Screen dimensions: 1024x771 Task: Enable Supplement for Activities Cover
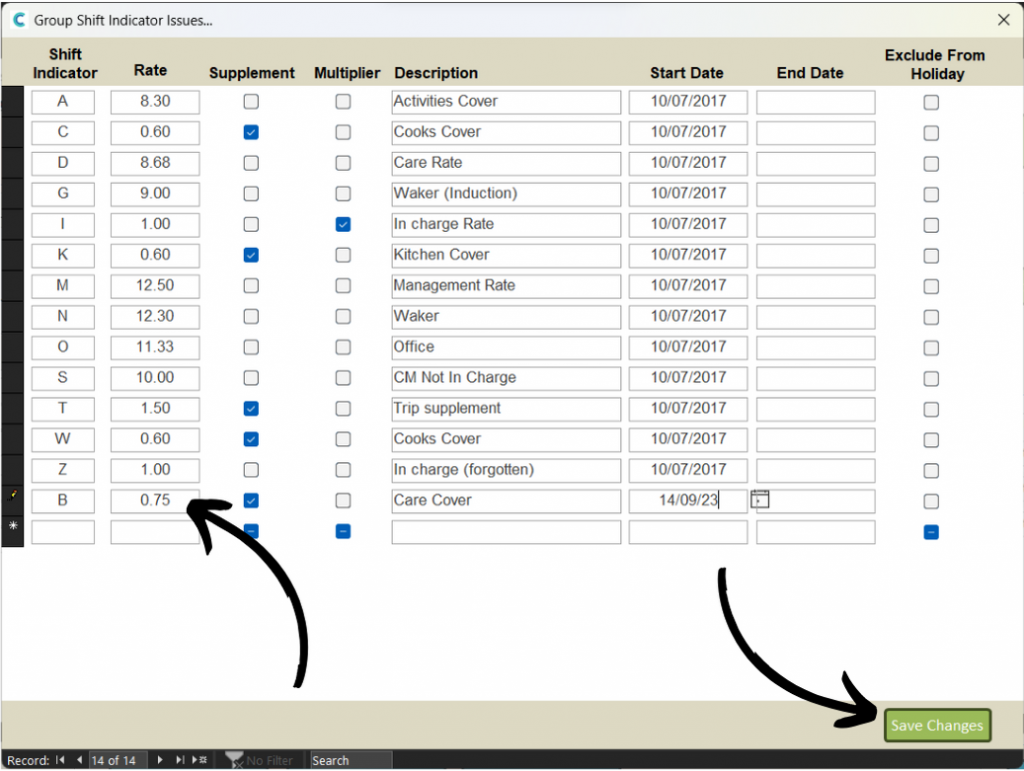[x=251, y=102]
